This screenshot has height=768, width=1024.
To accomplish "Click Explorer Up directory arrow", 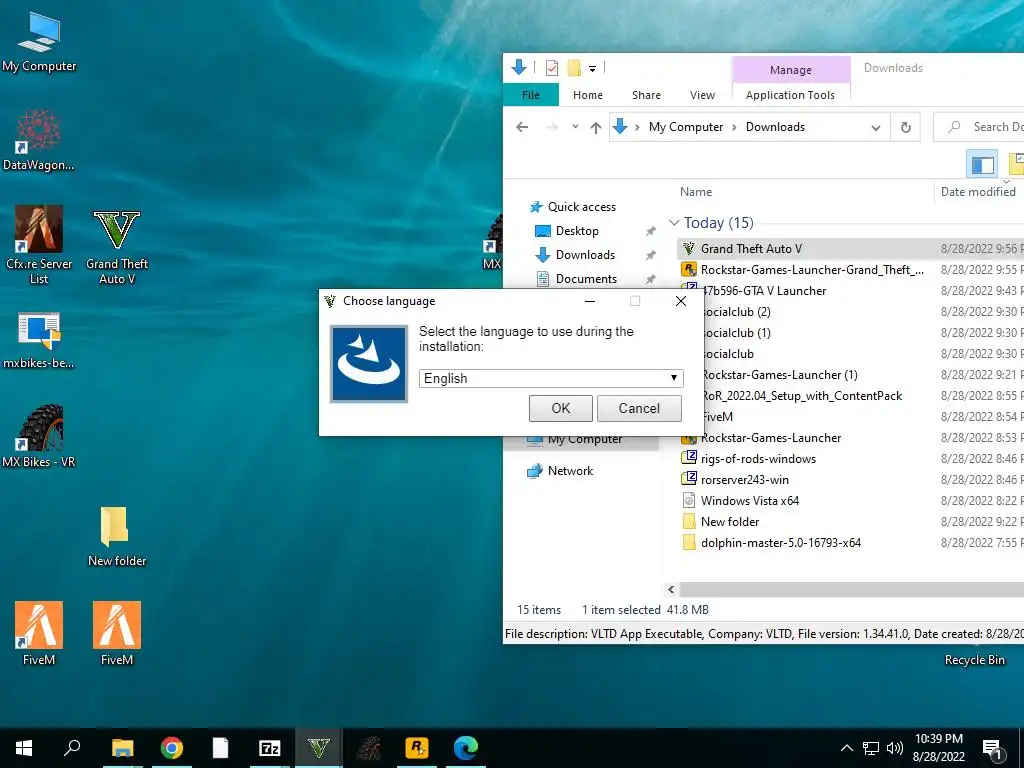I will (x=596, y=127).
